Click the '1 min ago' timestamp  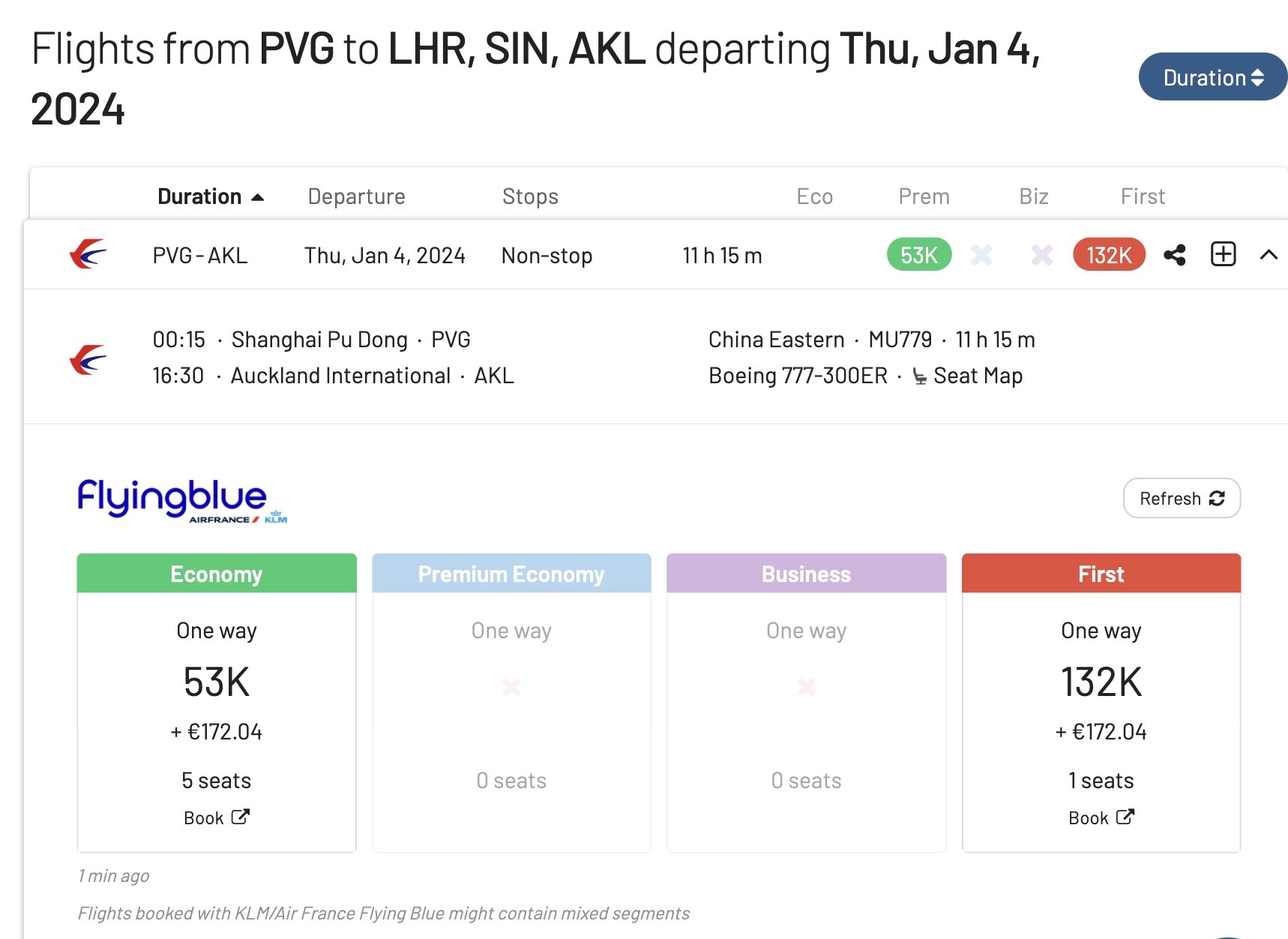113,876
